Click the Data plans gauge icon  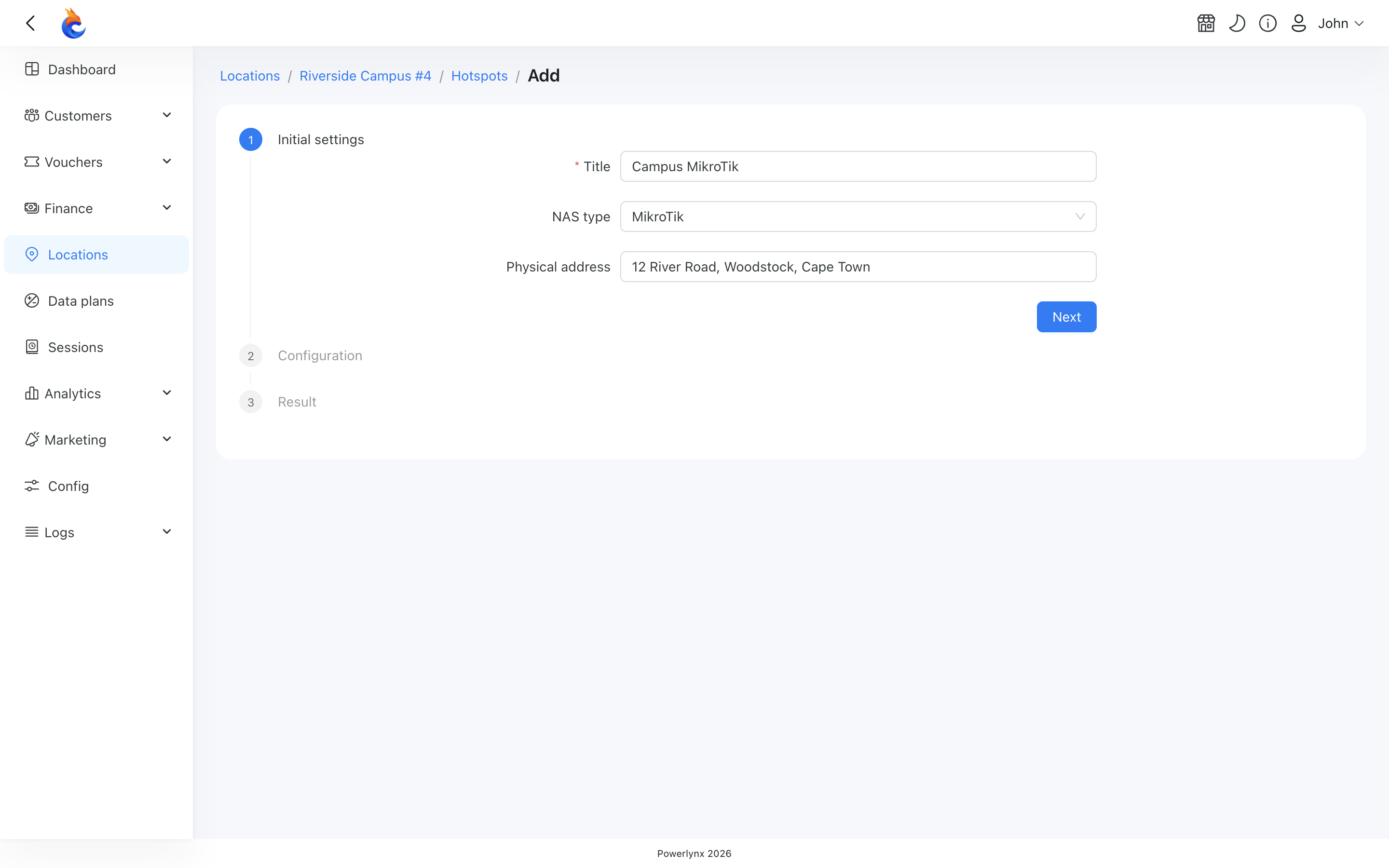point(31,301)
